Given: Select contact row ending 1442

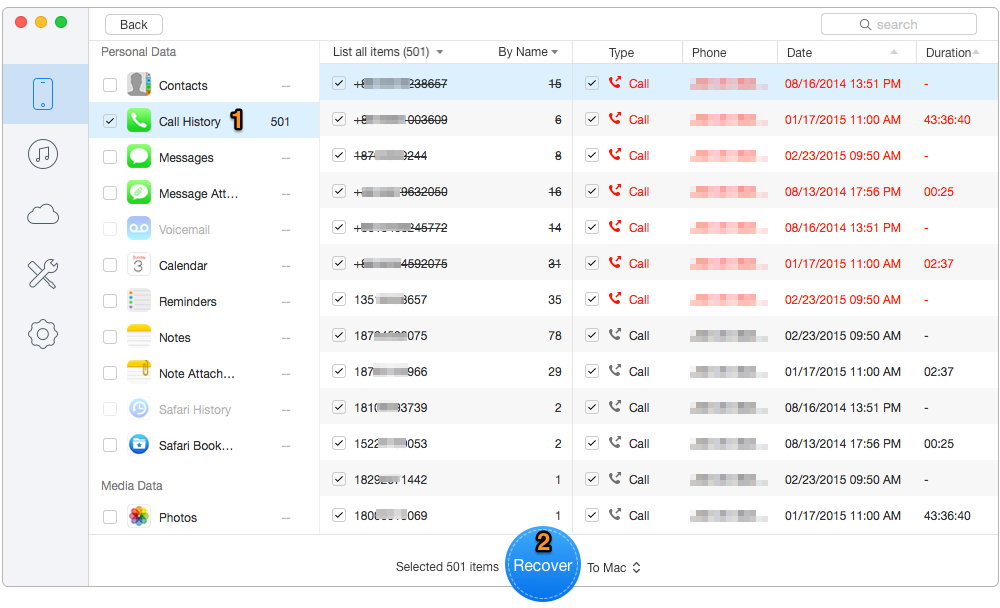Looking at the screenshot, I should (446, 479).
